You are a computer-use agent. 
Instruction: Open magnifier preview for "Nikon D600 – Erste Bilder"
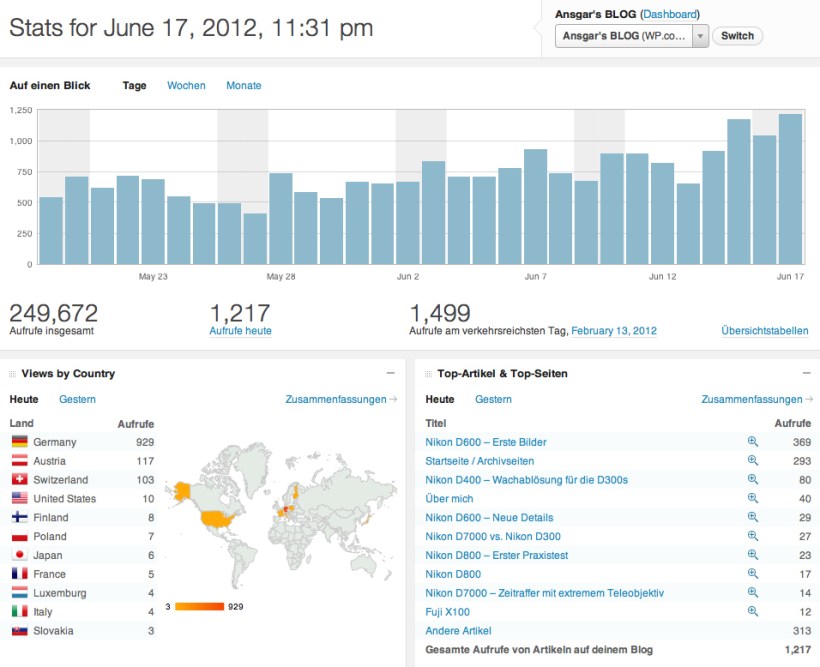tap(751, 442)
